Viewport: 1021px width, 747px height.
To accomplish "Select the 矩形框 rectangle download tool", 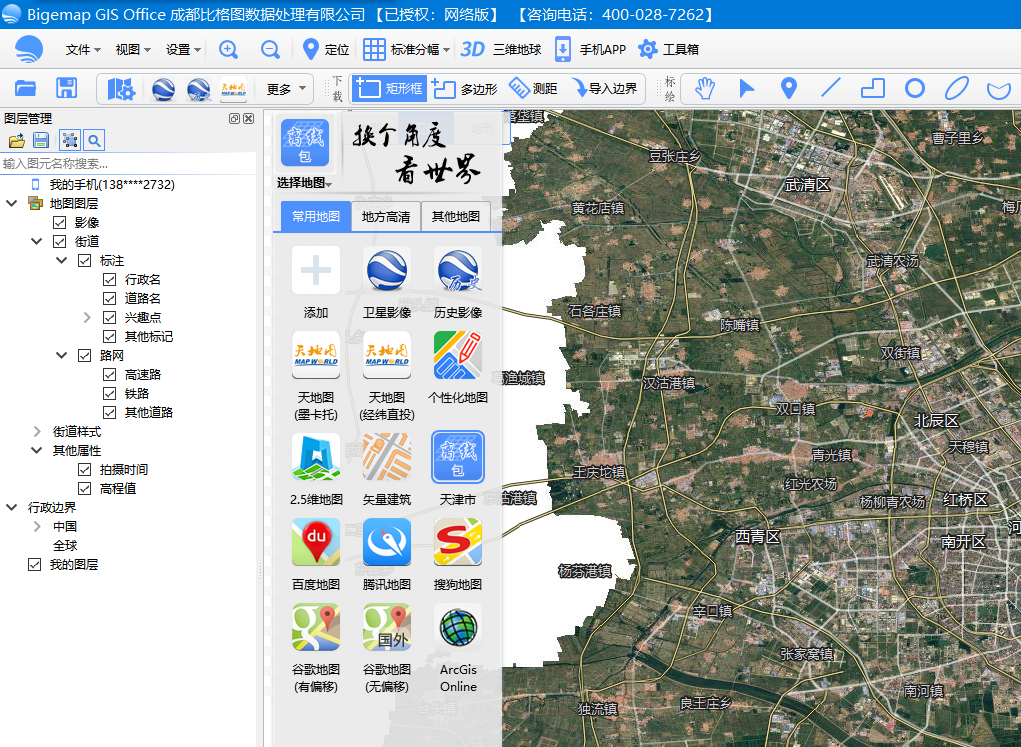I will pyautogui.click(x=389, y=89).
